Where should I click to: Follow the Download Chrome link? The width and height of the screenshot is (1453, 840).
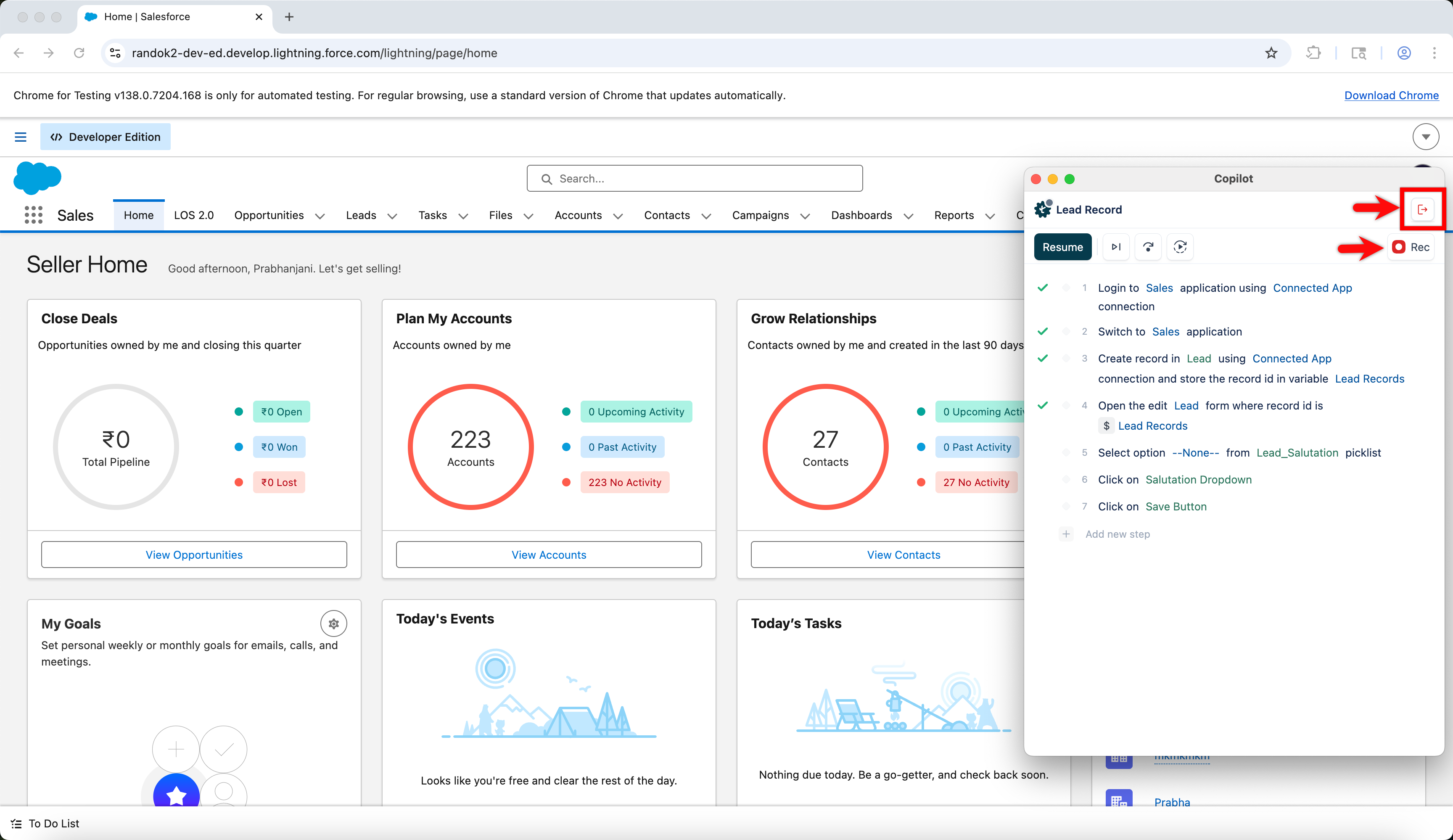click(x=1391, y=95)
